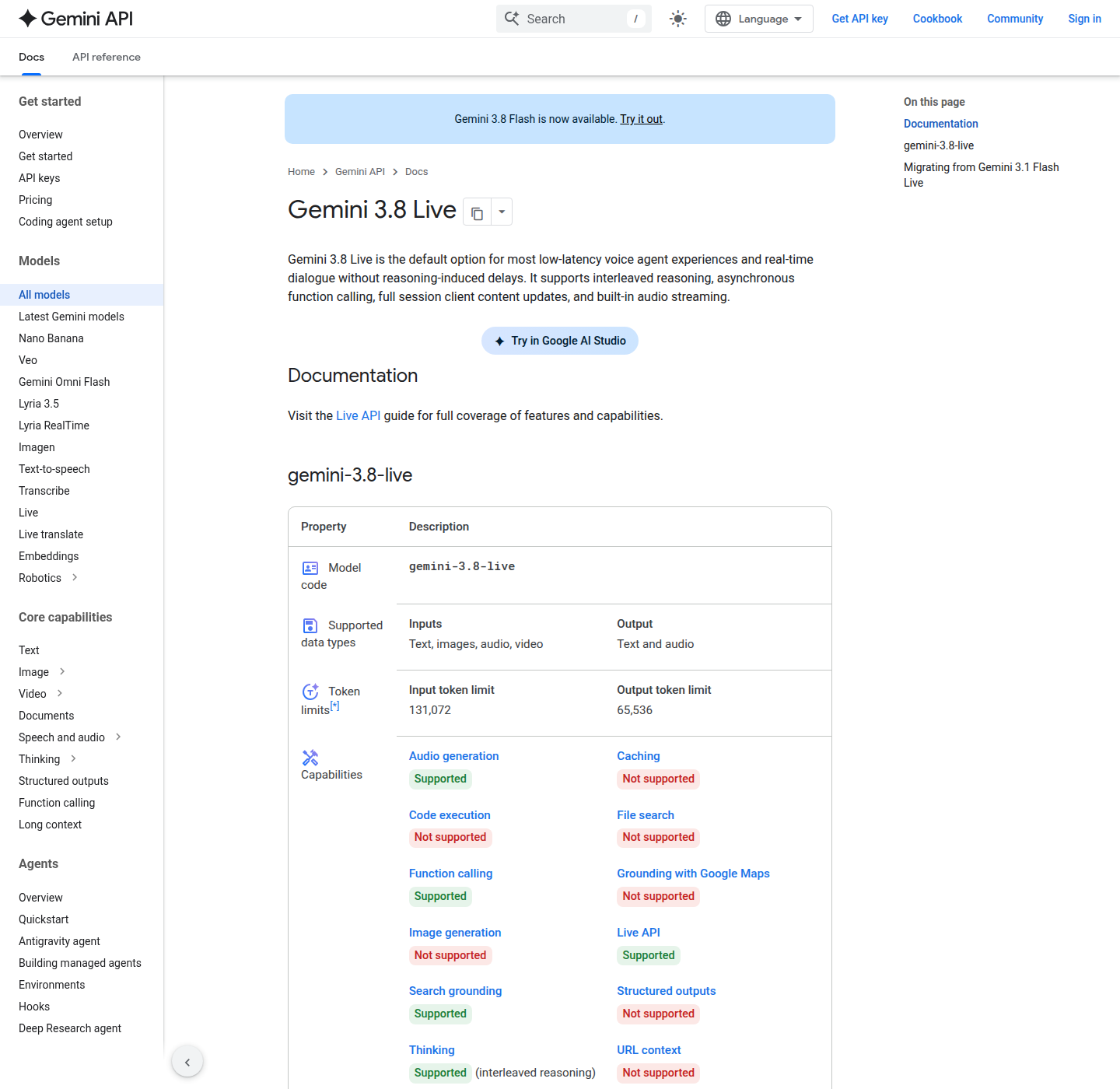Focus the Search input field
1120x1089 pixels.
point(574,19)
